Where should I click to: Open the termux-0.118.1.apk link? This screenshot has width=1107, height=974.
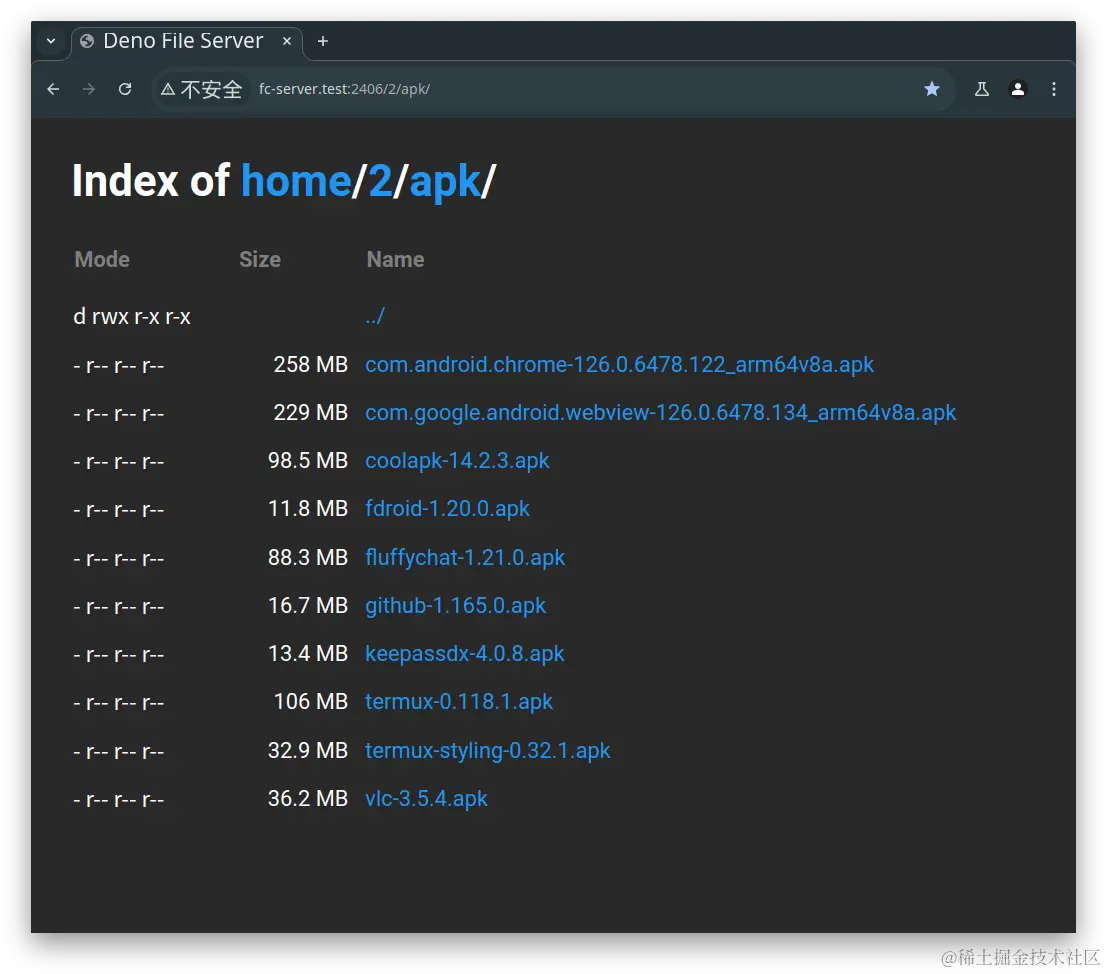pos(459,702)
